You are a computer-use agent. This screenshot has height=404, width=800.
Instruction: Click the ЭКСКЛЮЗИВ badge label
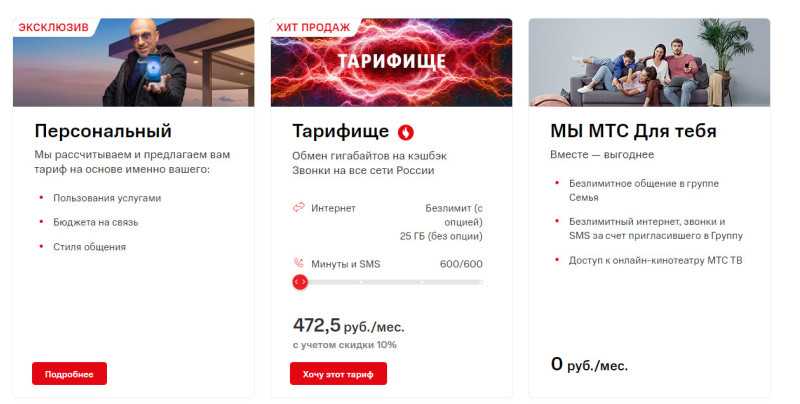pos(54,28)
